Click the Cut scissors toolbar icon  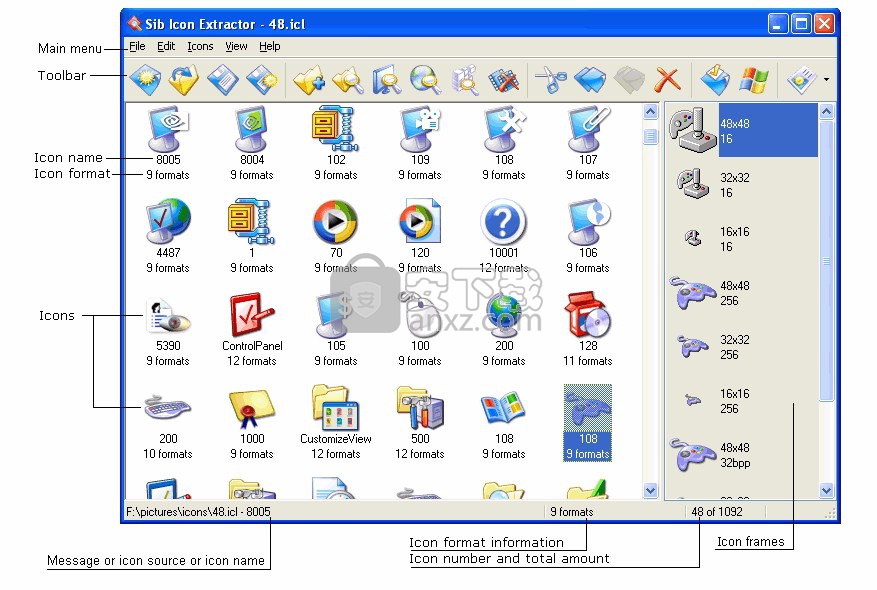551,79
